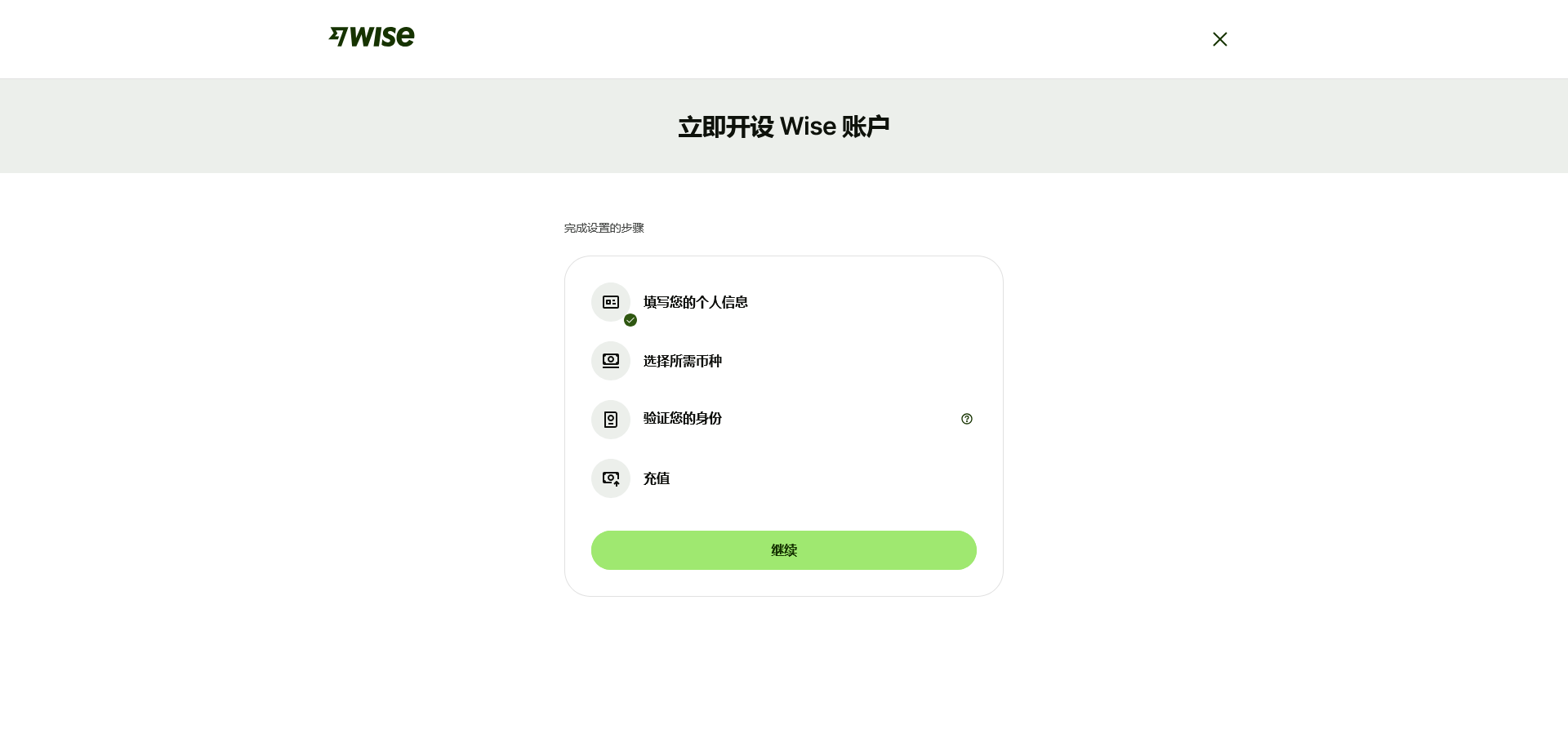Click the card icon next to 选择所需币种

(611, 361)
